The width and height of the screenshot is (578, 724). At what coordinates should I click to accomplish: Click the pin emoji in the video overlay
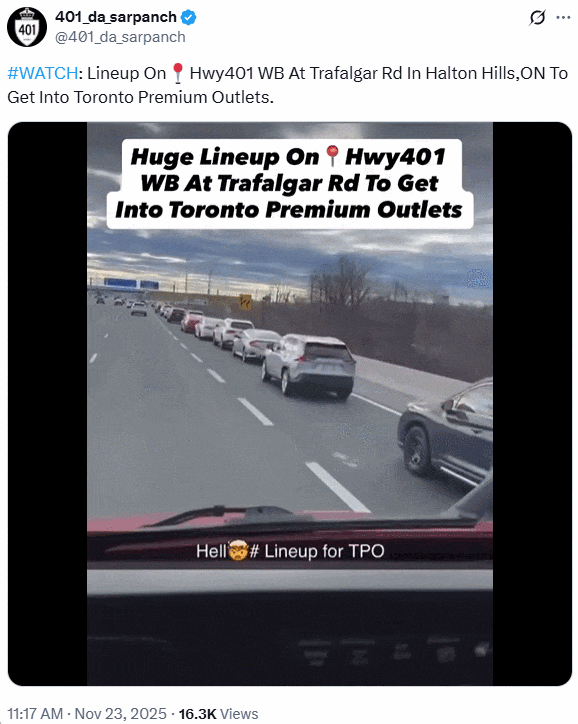pyautogui.click(x=332, y=156)
